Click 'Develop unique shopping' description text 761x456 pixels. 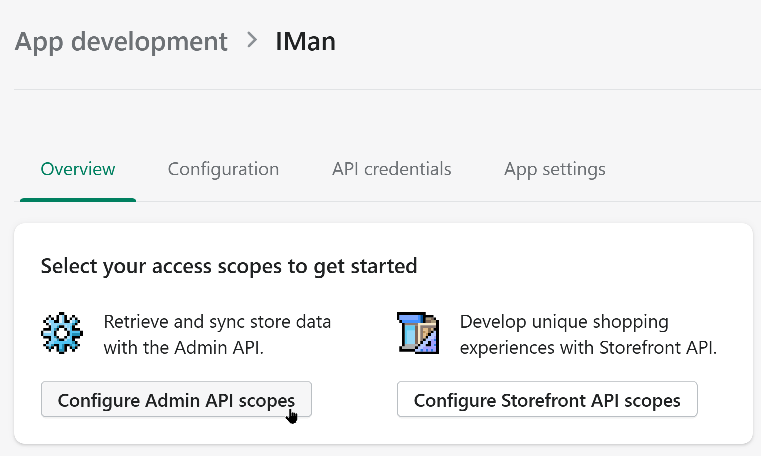coord(564,323)
